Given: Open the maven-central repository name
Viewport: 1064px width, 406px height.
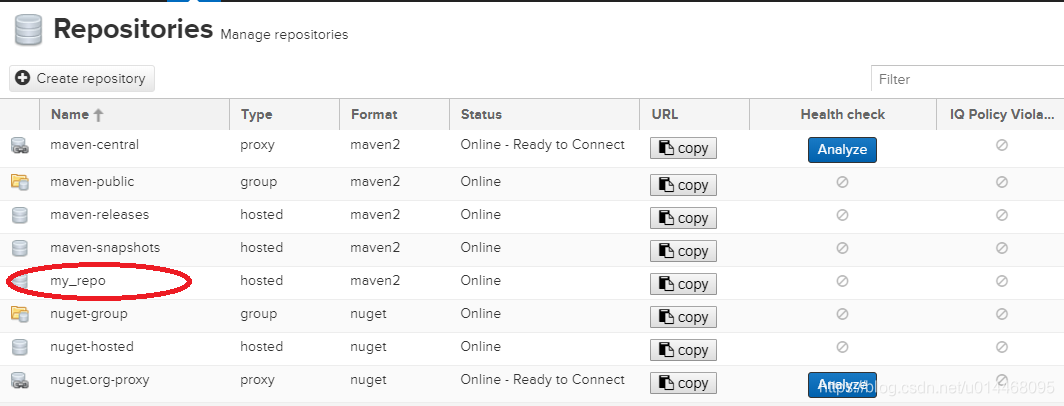Looking at the screenshot, I should coord(94,145).
